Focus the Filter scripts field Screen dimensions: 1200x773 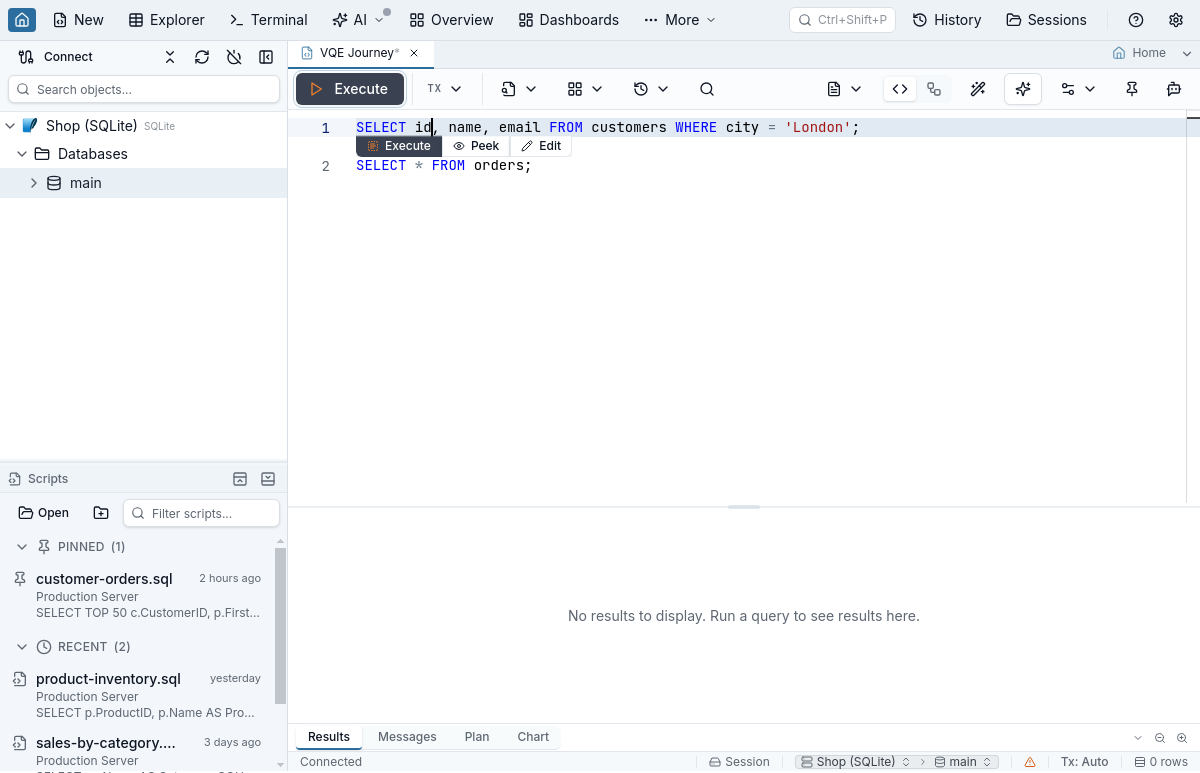(201, 513)
